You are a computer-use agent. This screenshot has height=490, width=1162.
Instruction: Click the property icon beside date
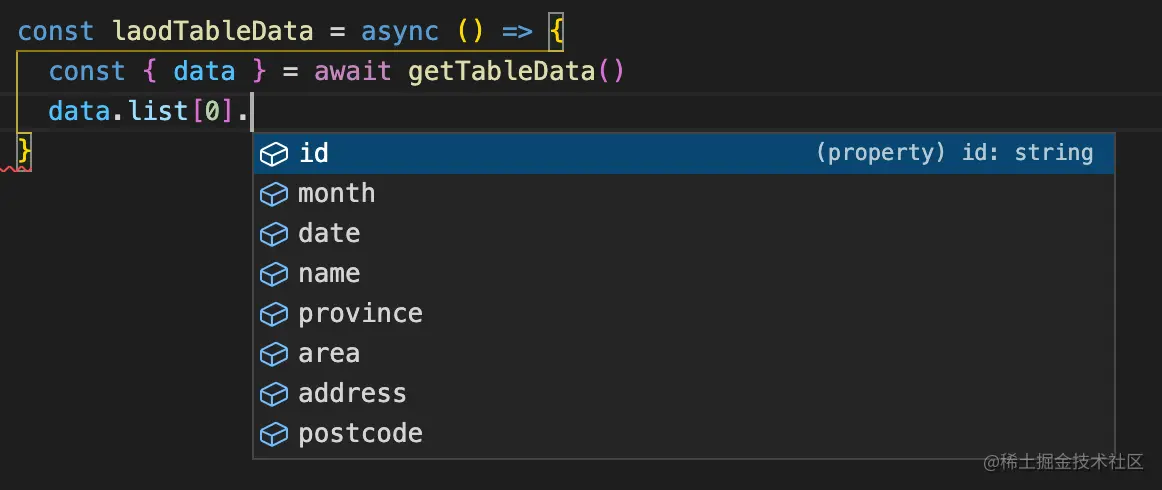pyautogui.click(x=274, y=234)
